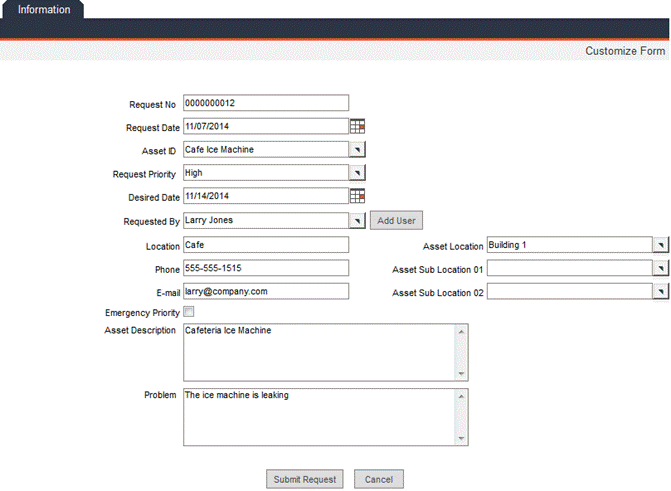
Task: Open the Desired Date calendar picker
Action: click(358, 196)
